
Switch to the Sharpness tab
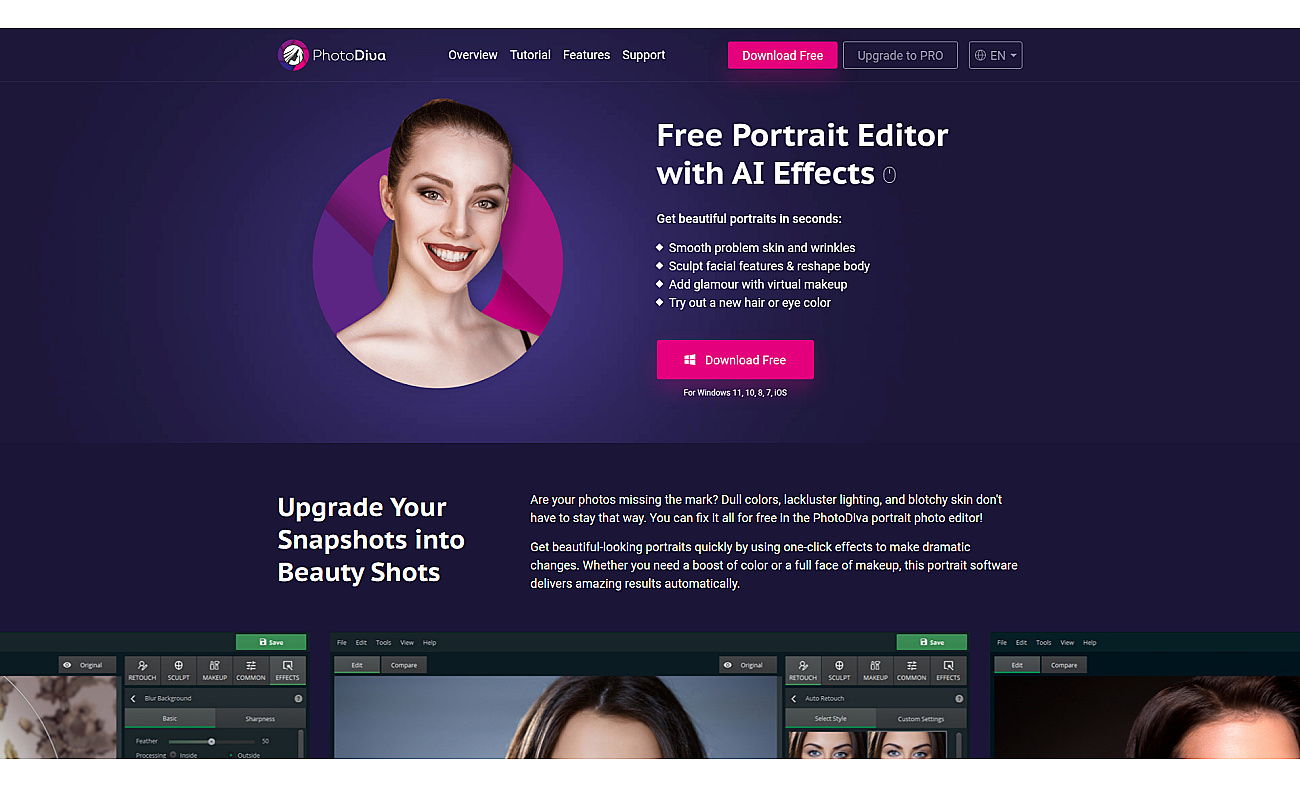[x=260, y=718]
